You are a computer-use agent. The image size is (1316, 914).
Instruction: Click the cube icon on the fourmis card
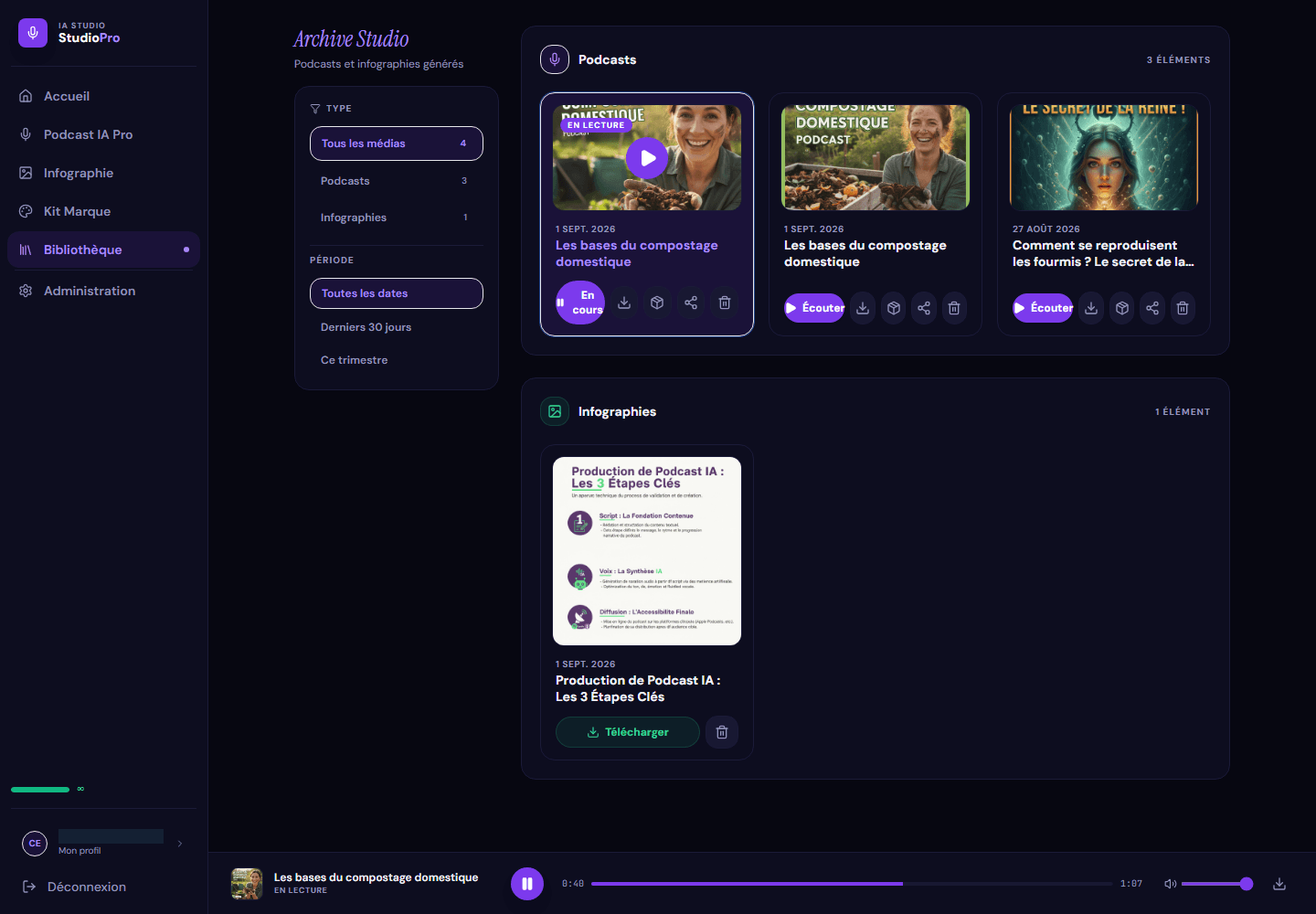coord(1122,308)
